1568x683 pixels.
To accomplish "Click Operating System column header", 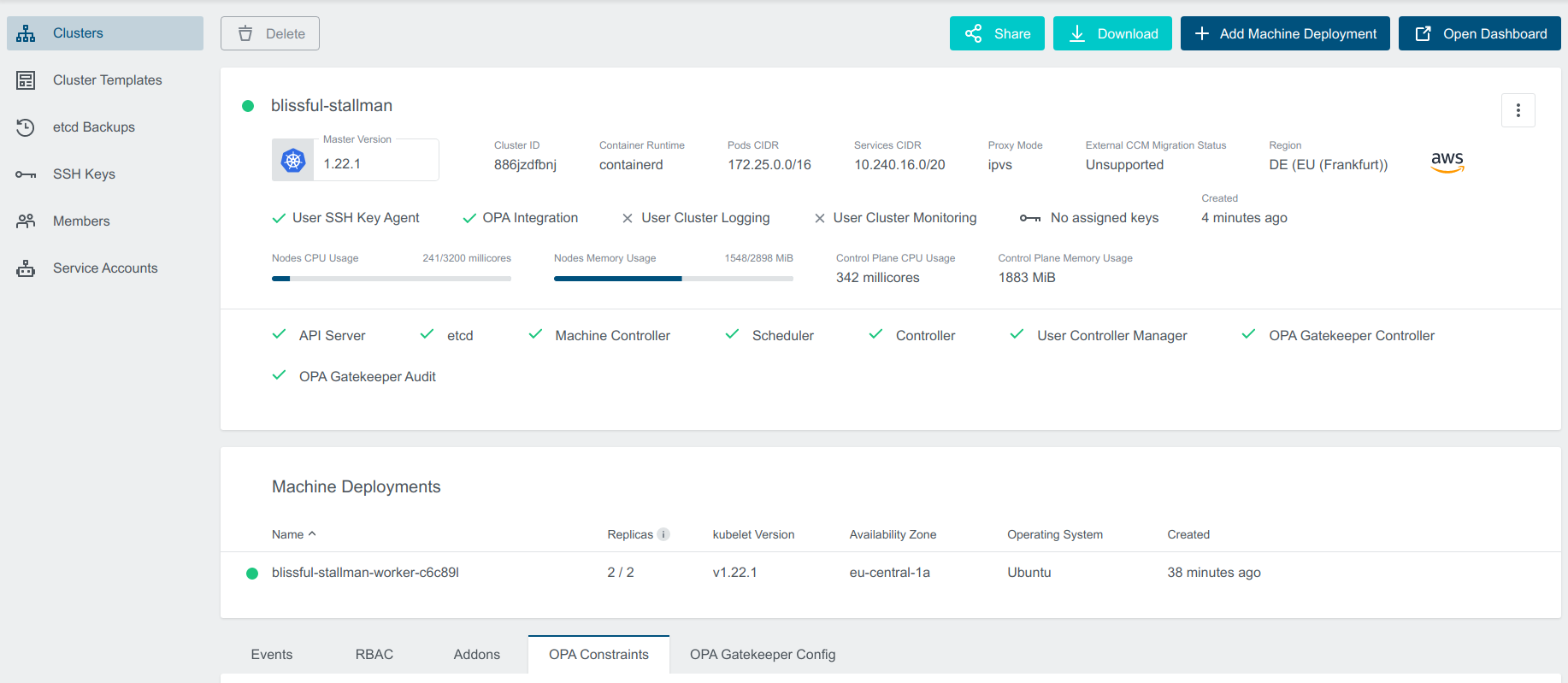I will 1055,534.
